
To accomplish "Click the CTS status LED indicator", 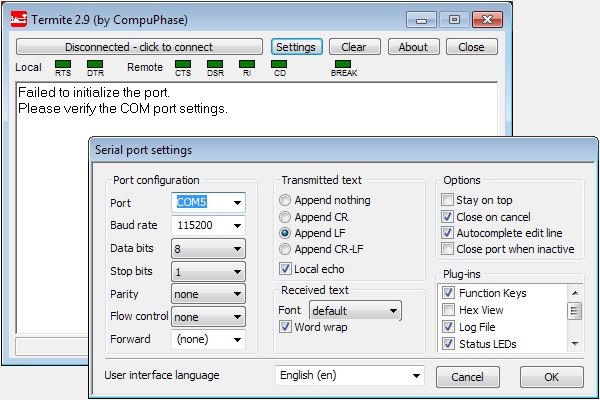I will point(183,64).
